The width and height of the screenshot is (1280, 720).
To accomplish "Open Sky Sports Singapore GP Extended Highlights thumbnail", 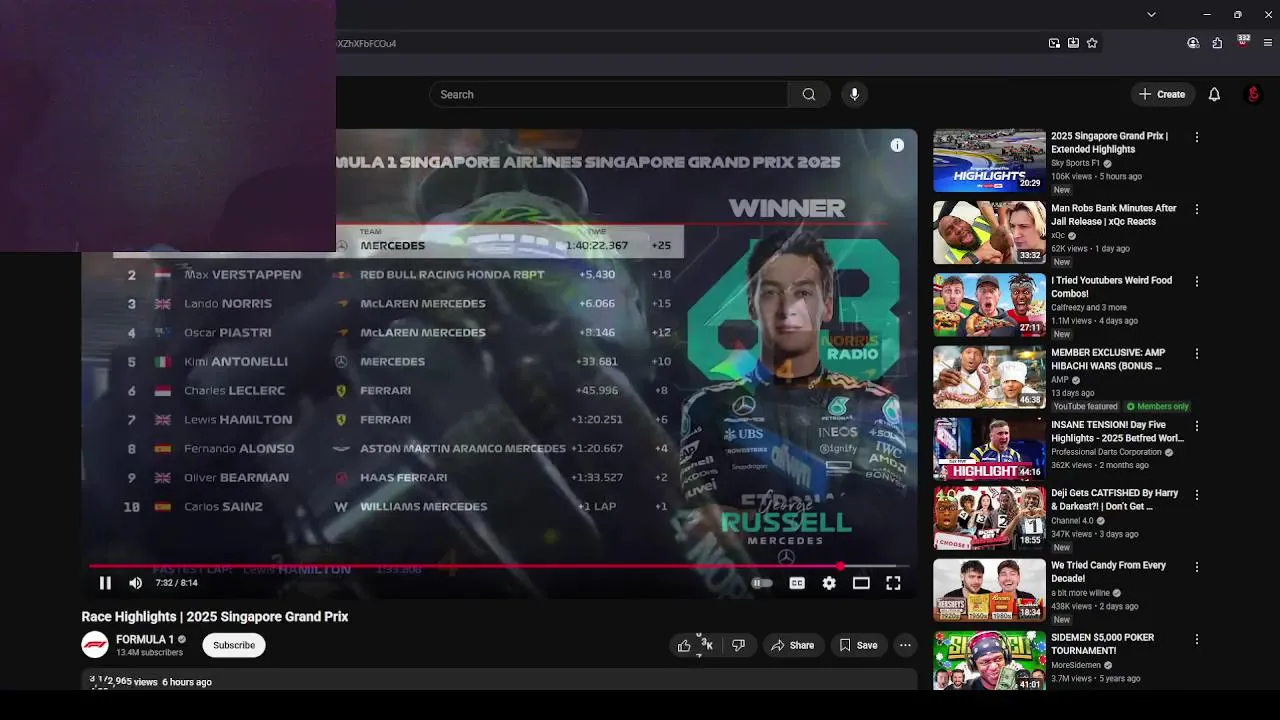I will [x=989, y=160].
